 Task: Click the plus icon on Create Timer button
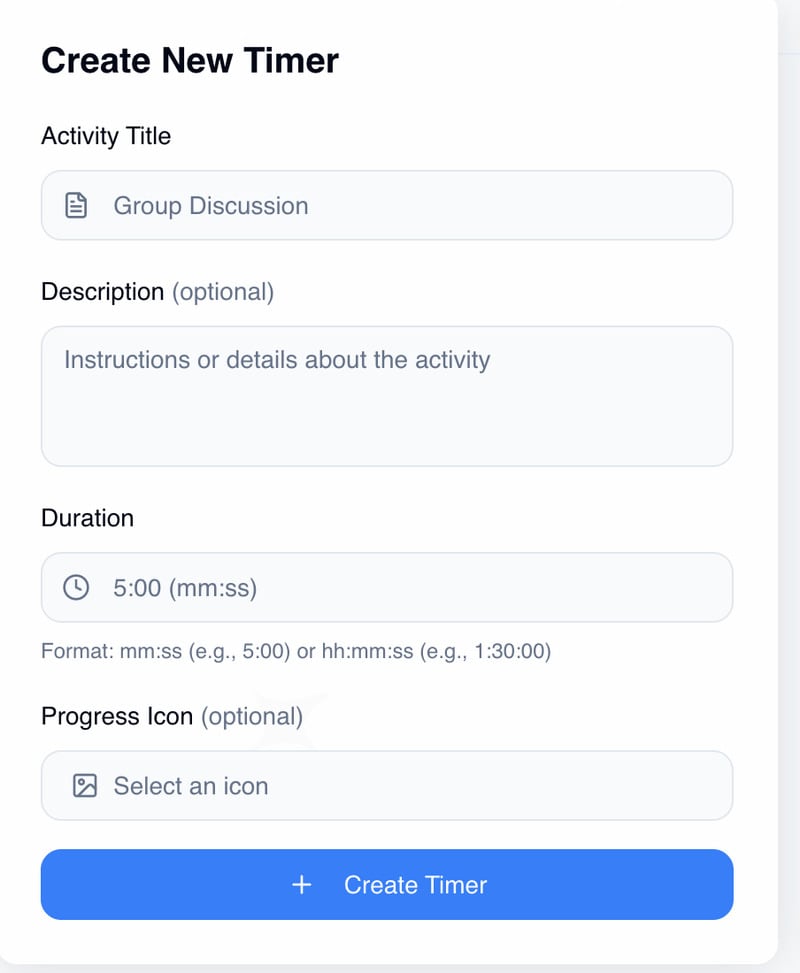point(302,885)
